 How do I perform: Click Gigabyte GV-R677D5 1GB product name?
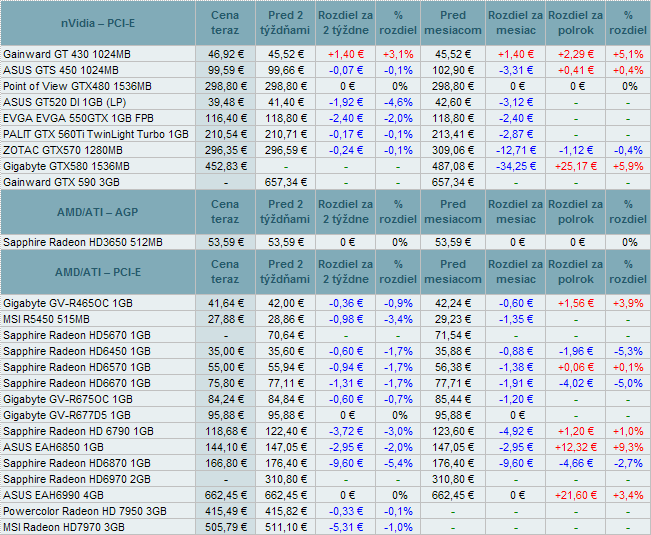[67, 415]
